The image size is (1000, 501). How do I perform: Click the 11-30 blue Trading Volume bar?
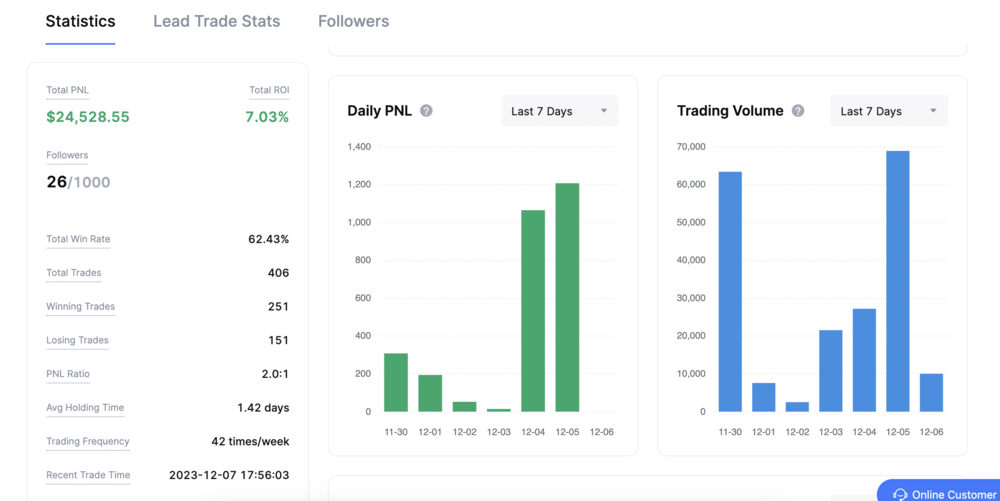[x=730, y=291]
